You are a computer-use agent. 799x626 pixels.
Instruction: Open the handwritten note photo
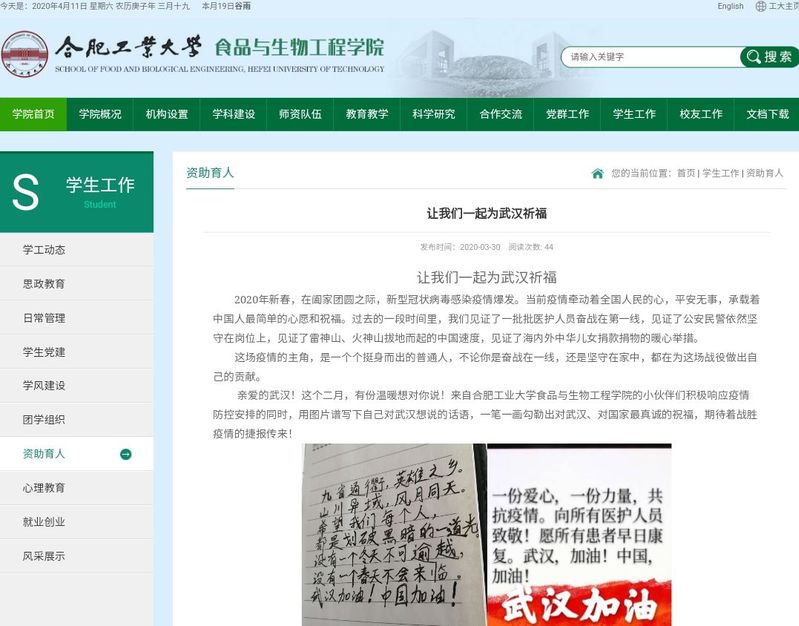[394, 535]
